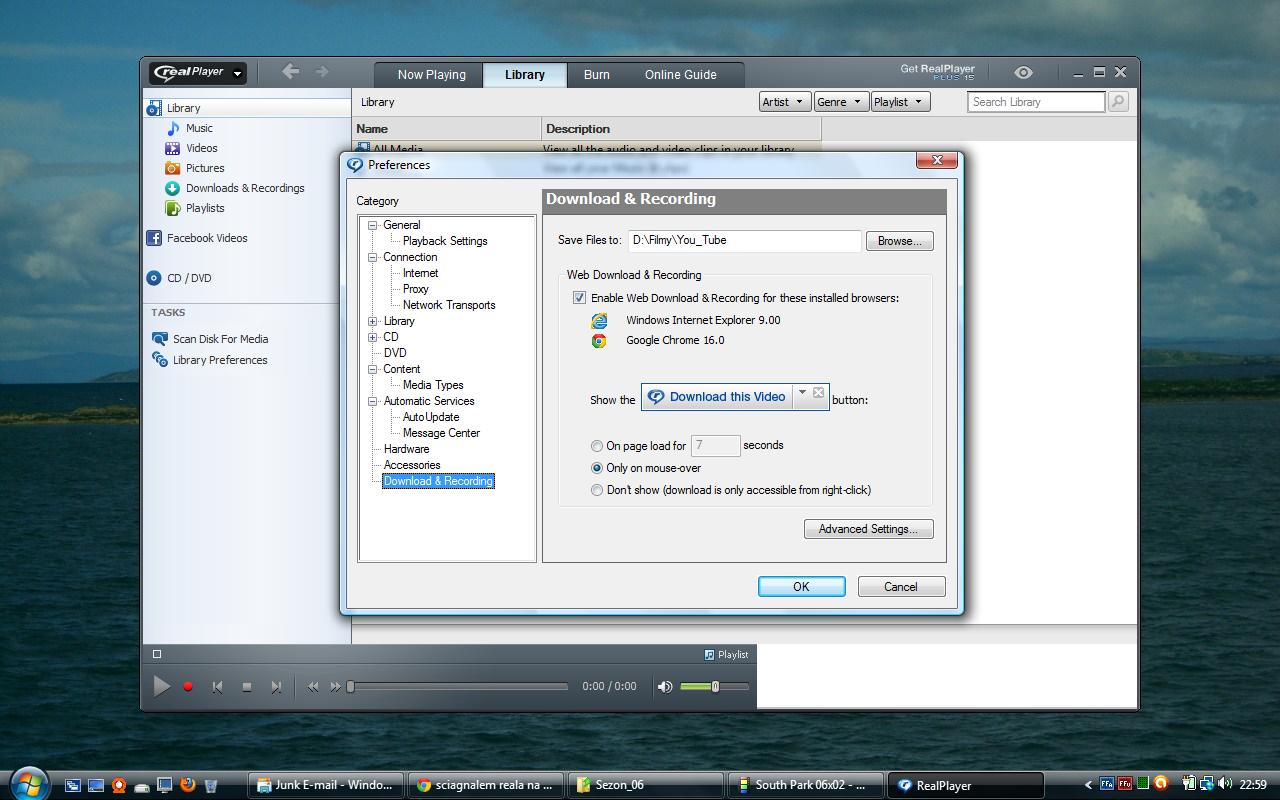Click the rewind button

[313, 687]
